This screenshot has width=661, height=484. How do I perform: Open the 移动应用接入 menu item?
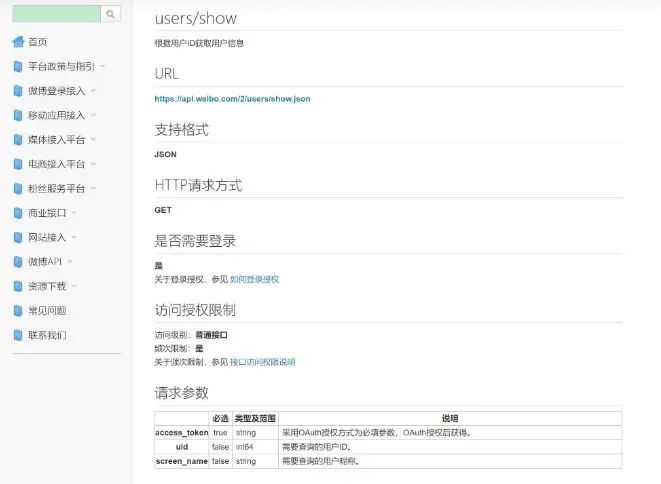(56, 115)
